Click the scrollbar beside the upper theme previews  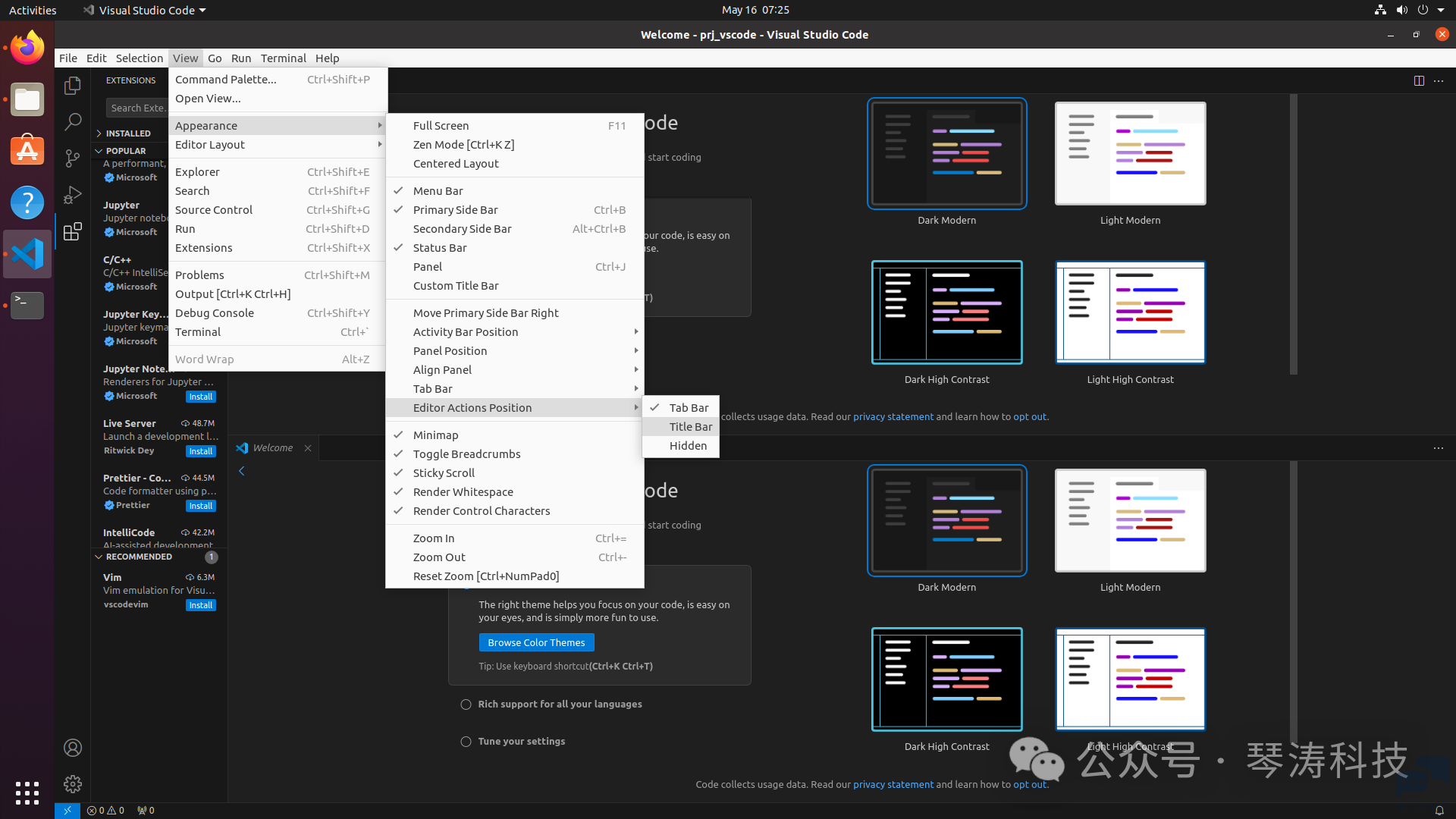click(1294, 234)
